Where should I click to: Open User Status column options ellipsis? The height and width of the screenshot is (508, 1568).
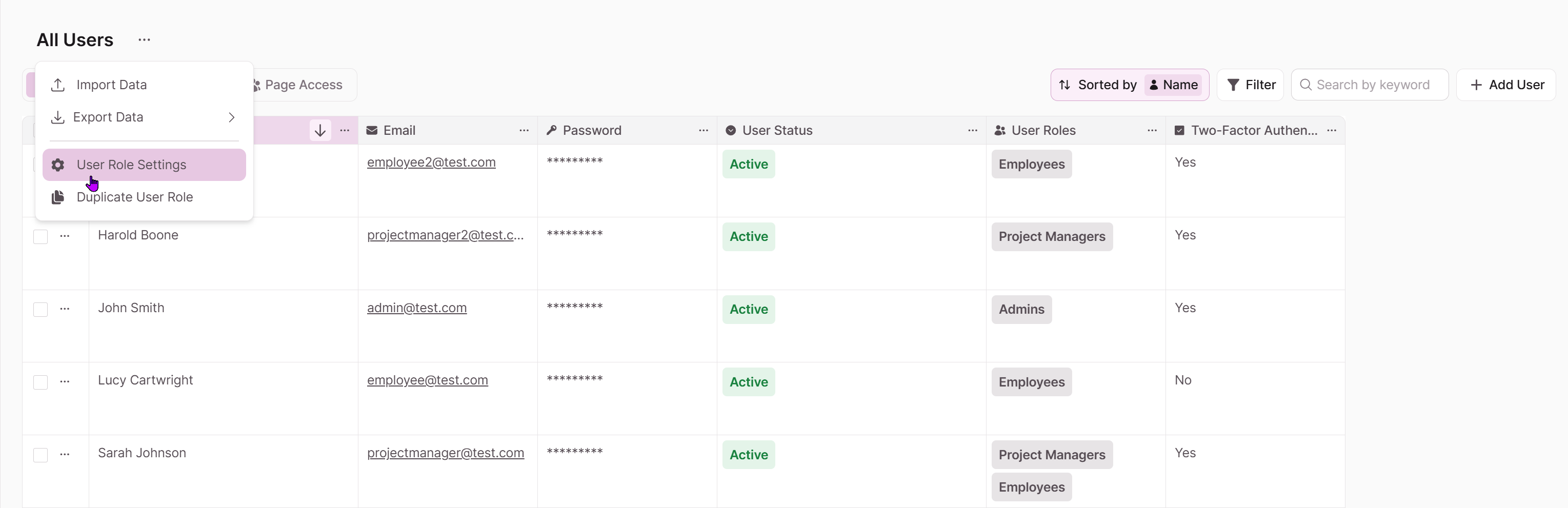[972, 130]
